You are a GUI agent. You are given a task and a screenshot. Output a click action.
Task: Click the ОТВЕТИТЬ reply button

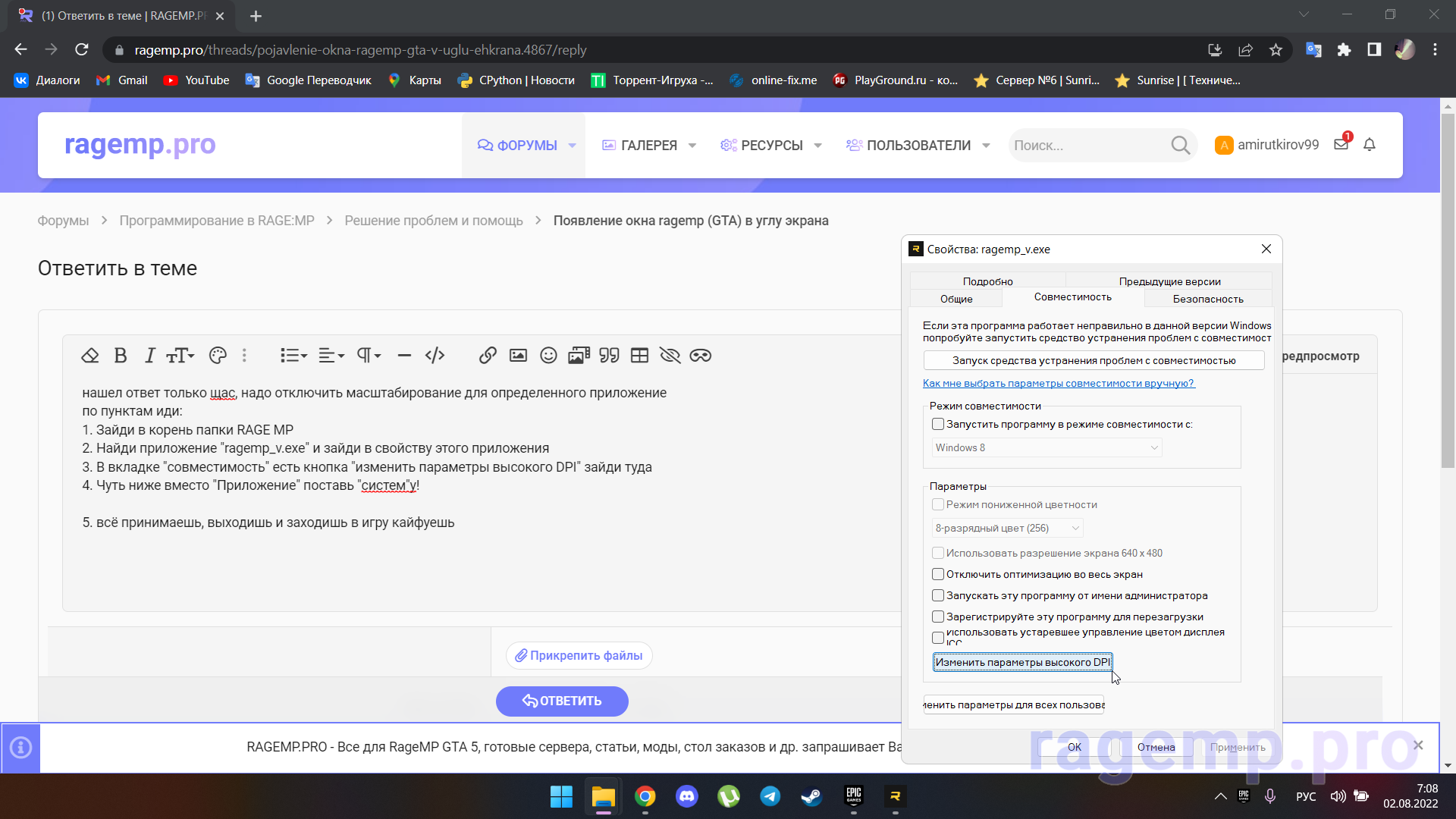[x=562, y=701]
